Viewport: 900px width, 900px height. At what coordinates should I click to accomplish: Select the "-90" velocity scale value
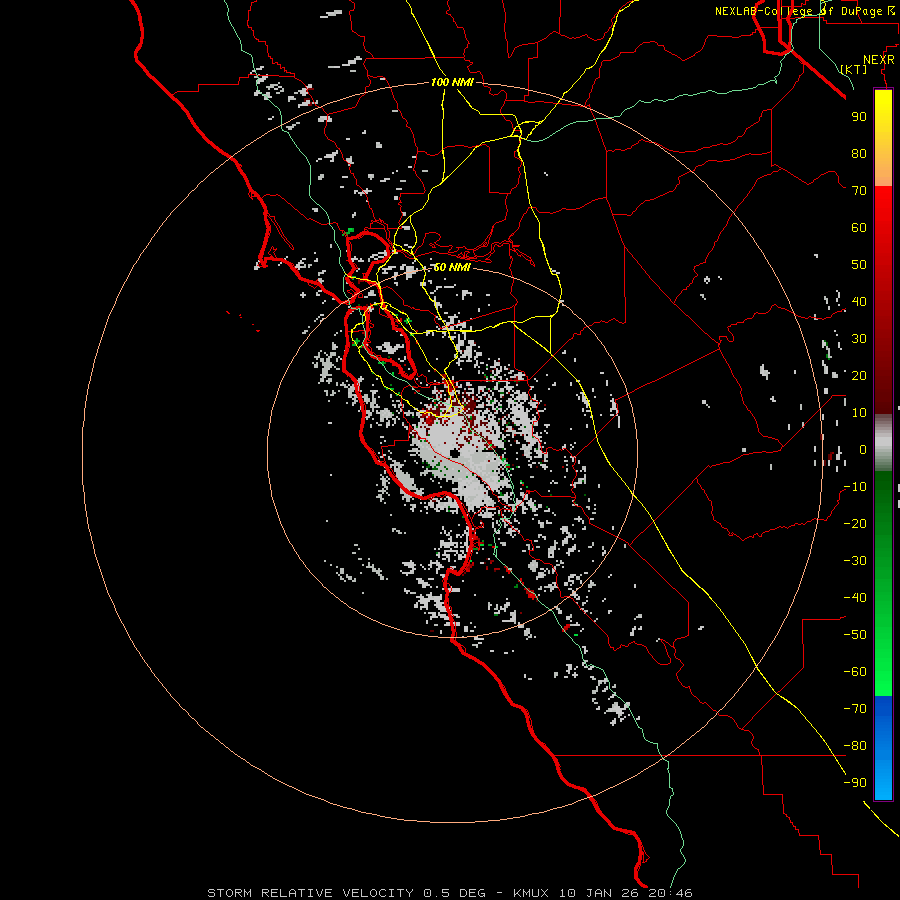(x=855, y=783)
